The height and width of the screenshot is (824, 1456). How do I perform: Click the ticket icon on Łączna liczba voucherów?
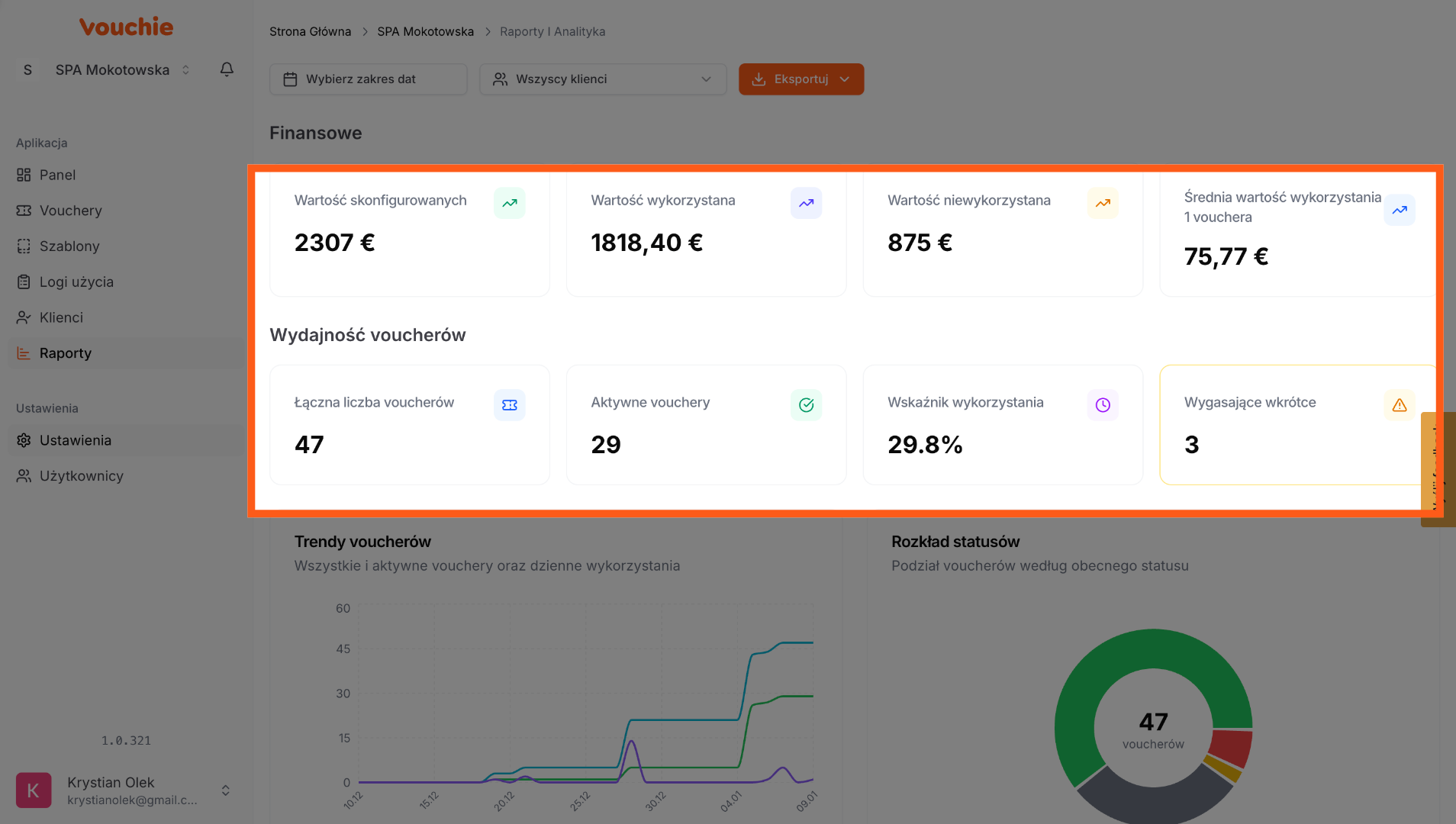[x=510, y=405]
